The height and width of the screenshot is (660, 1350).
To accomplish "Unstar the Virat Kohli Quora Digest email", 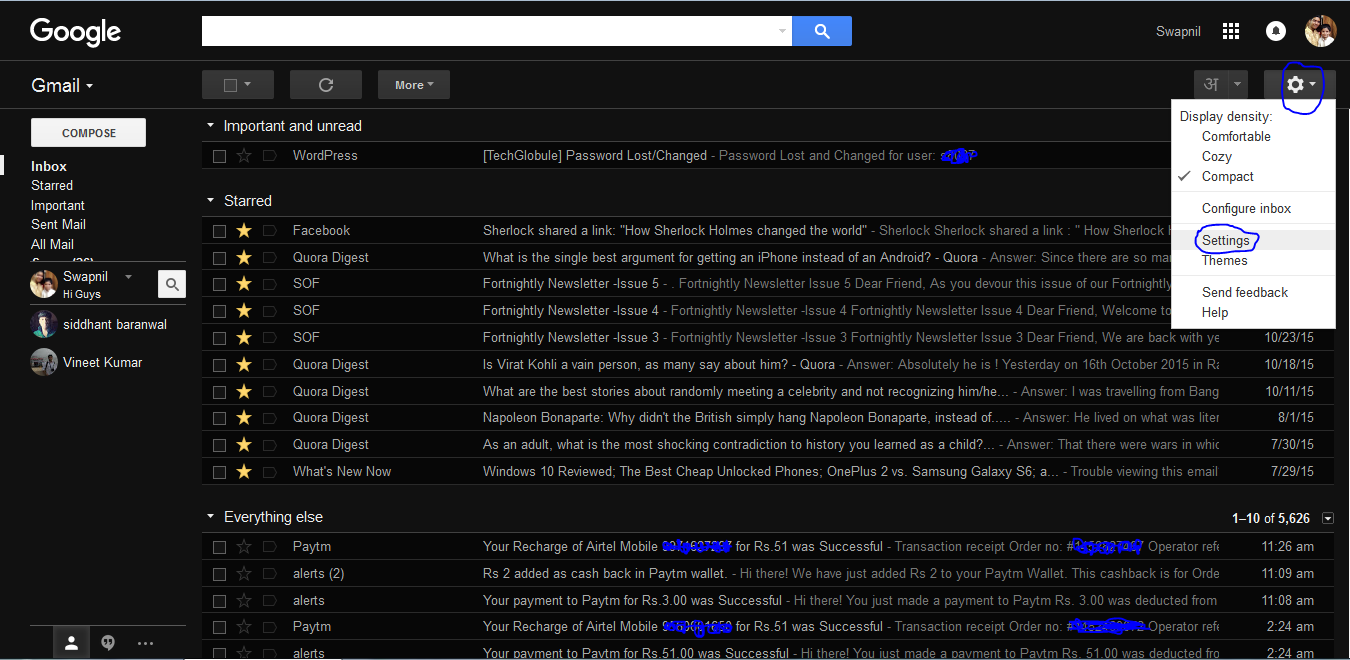I will point(244,365).
